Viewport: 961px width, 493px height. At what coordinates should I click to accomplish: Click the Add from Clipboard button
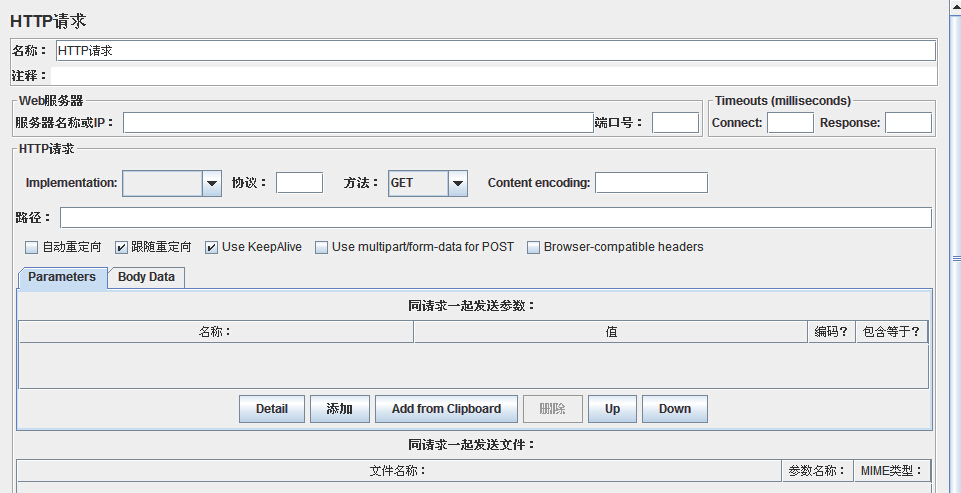pos(446,409)
